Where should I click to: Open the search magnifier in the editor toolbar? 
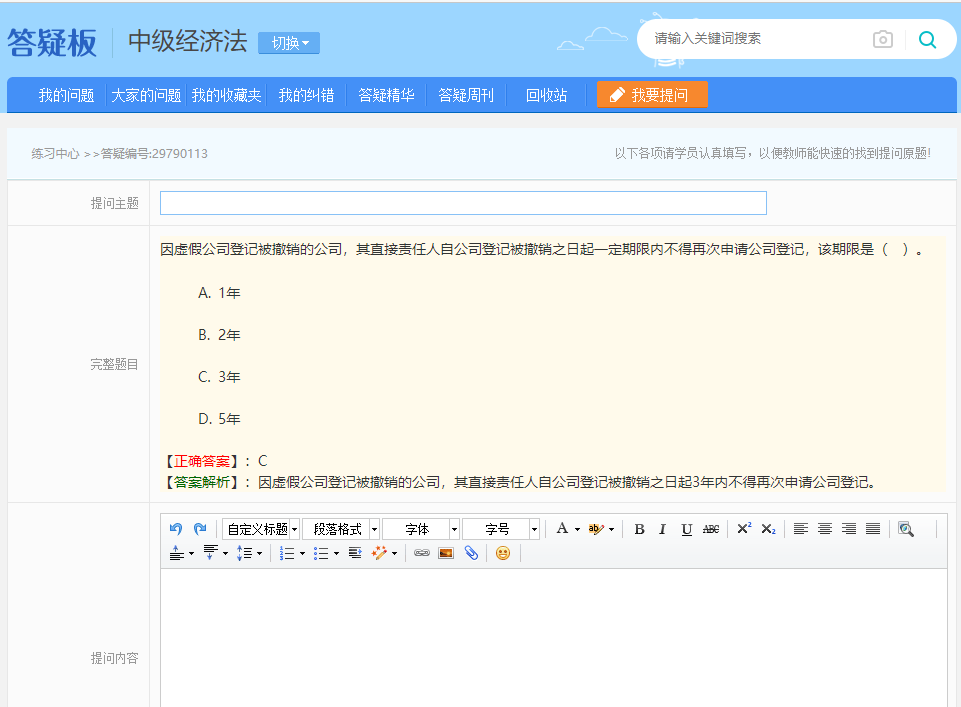[x=907, y=531]
